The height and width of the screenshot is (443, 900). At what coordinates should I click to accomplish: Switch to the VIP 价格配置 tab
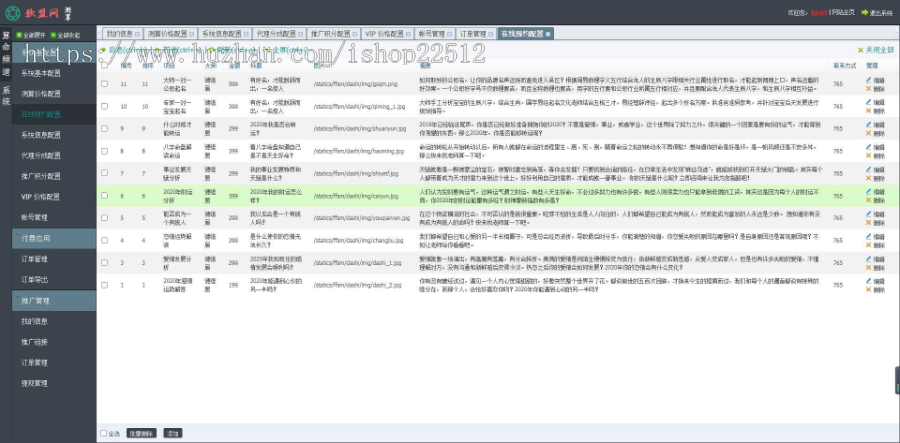387,34
